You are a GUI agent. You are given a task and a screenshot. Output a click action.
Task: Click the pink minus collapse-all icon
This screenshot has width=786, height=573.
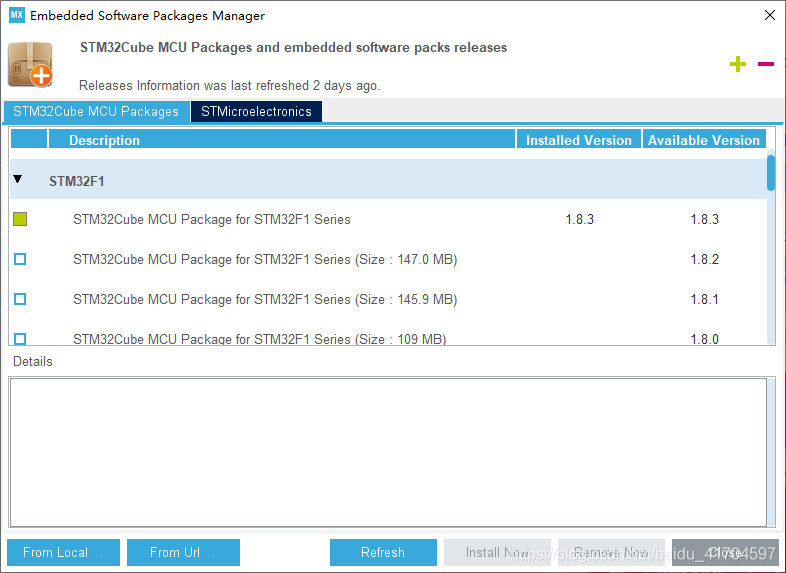pos(766,64)
